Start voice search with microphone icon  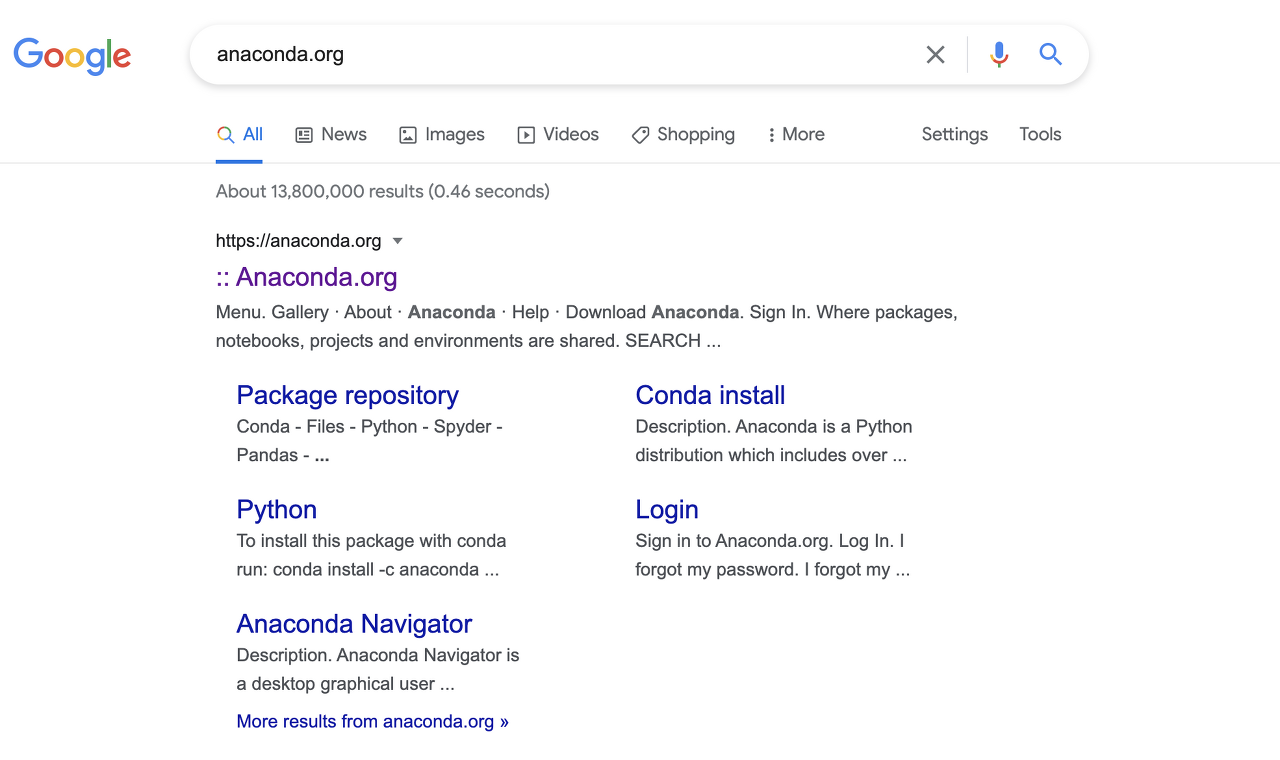pos(999,55)
